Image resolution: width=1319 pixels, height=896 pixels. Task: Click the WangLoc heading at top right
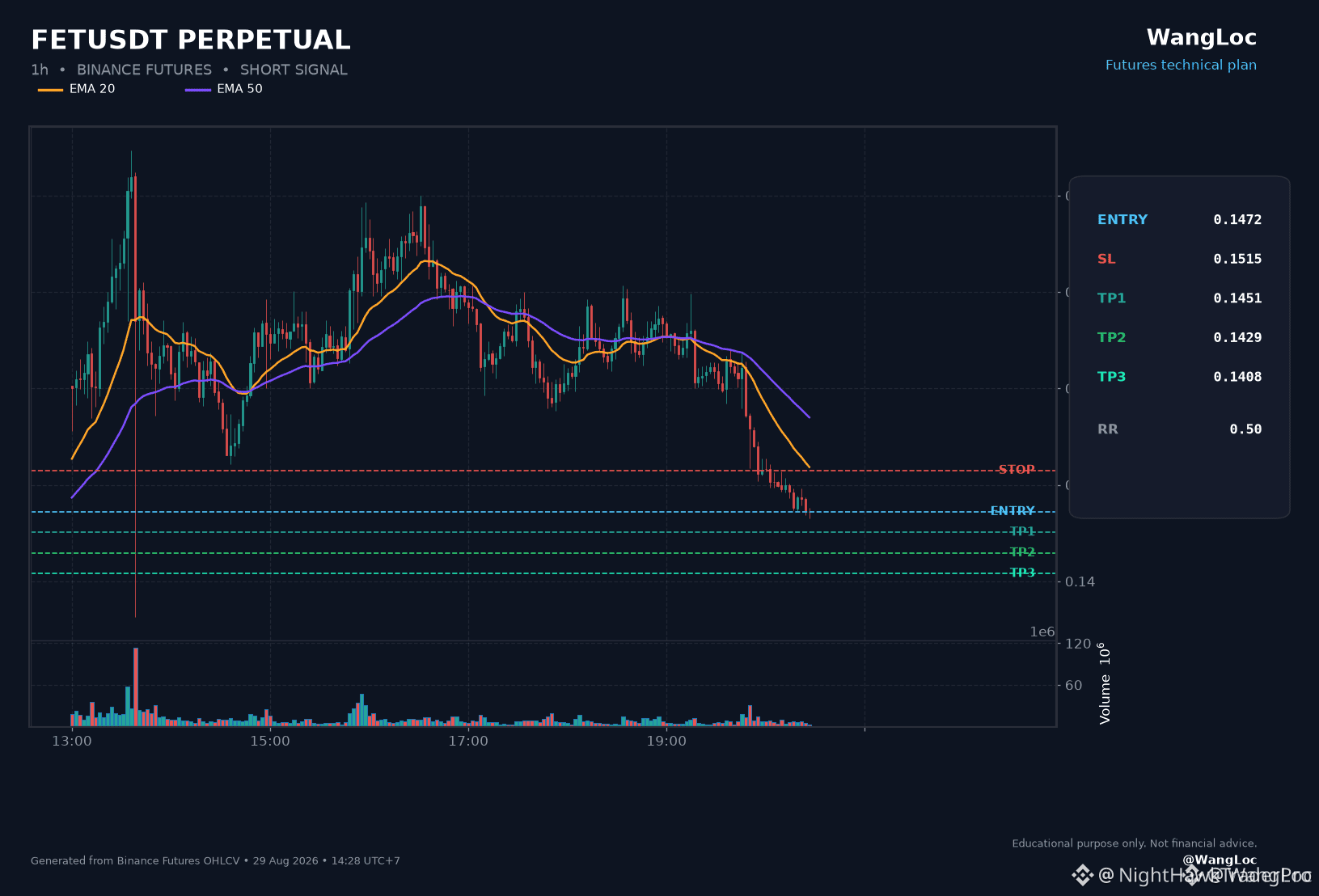click(1202, 37)
